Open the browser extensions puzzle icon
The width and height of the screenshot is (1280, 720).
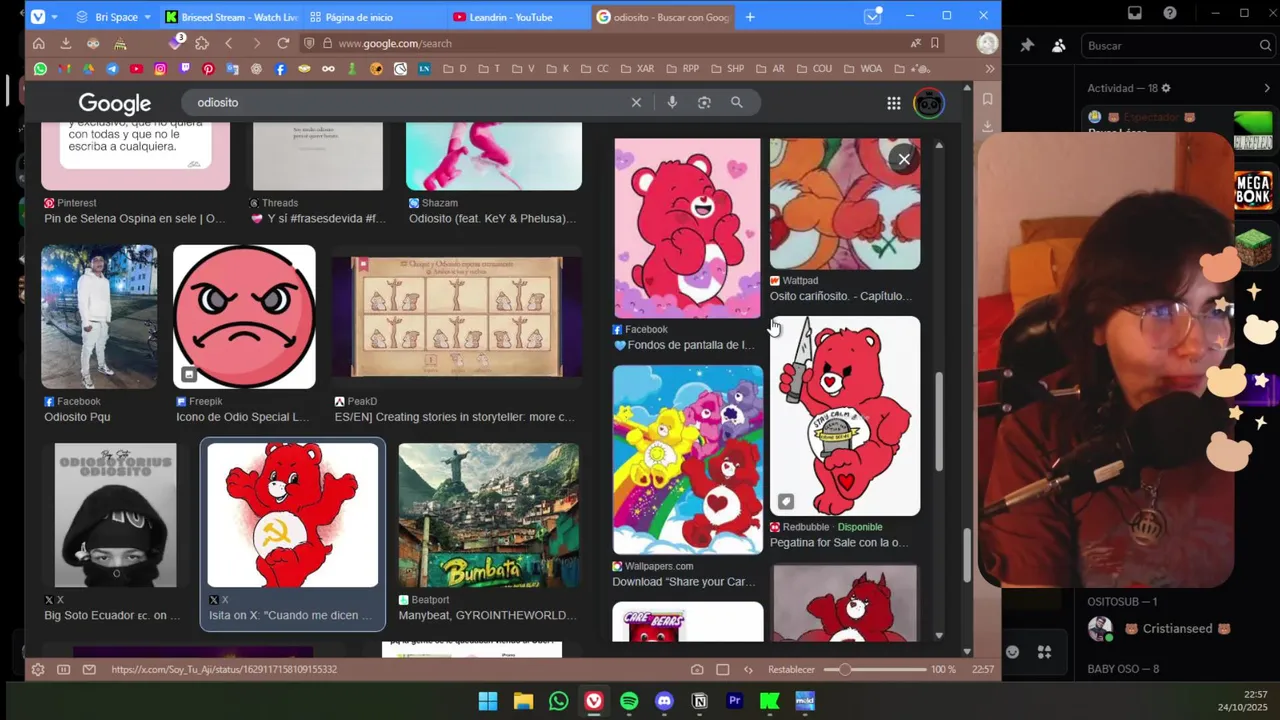[x=202, y=43]
